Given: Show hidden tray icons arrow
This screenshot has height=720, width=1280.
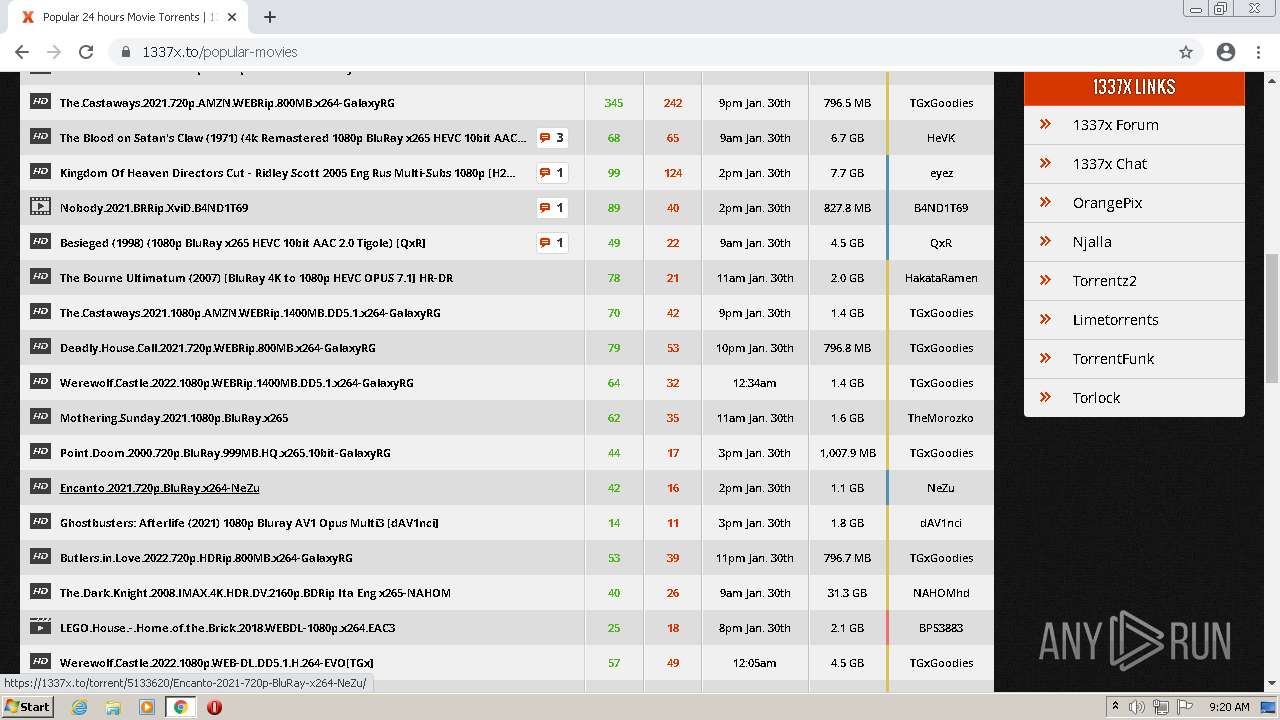Looking at the screenshot, I should tap(1116, 707).
